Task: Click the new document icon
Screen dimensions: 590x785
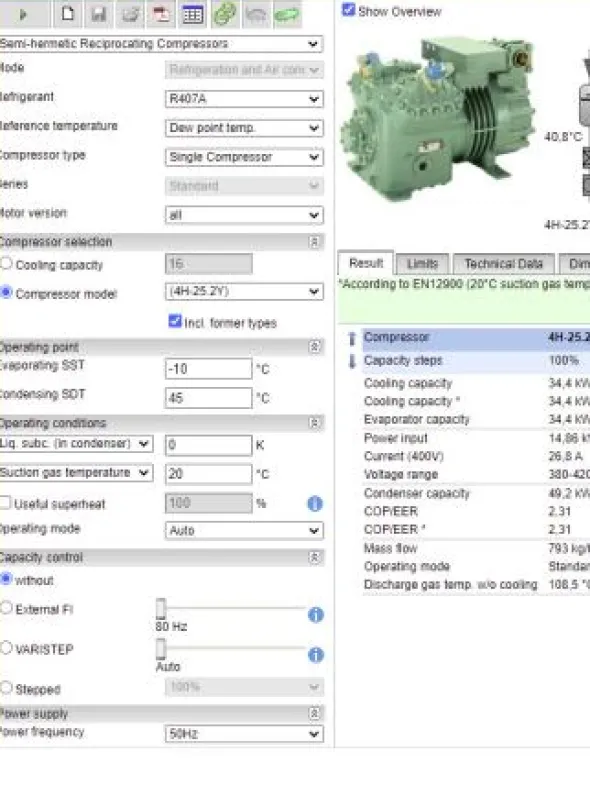Action: pyautogui.click(x=68, y=14)
